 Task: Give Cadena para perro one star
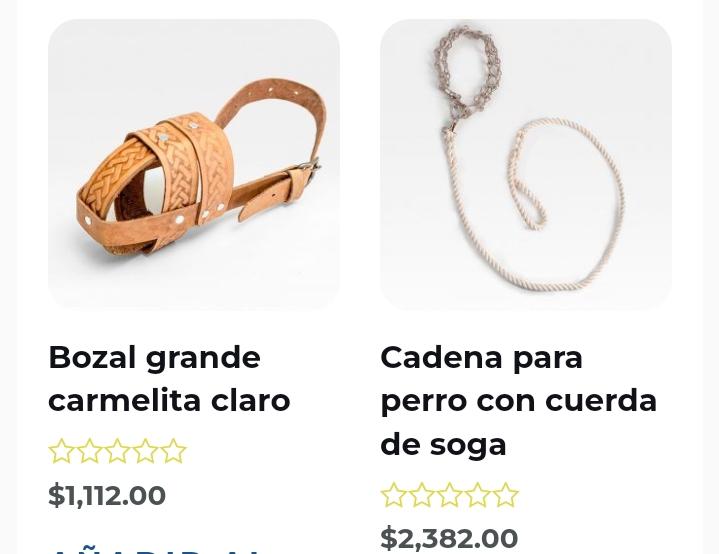pos(393,494)
